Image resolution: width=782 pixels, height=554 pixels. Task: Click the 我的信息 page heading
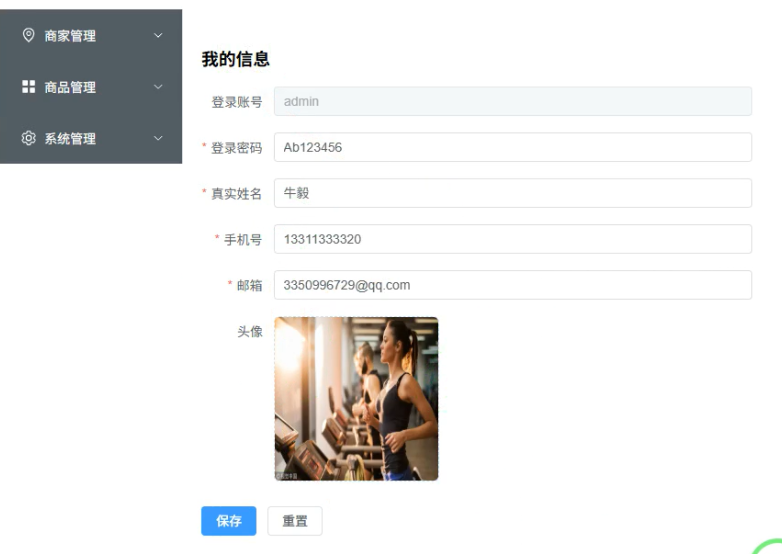[x=235, y=59]
